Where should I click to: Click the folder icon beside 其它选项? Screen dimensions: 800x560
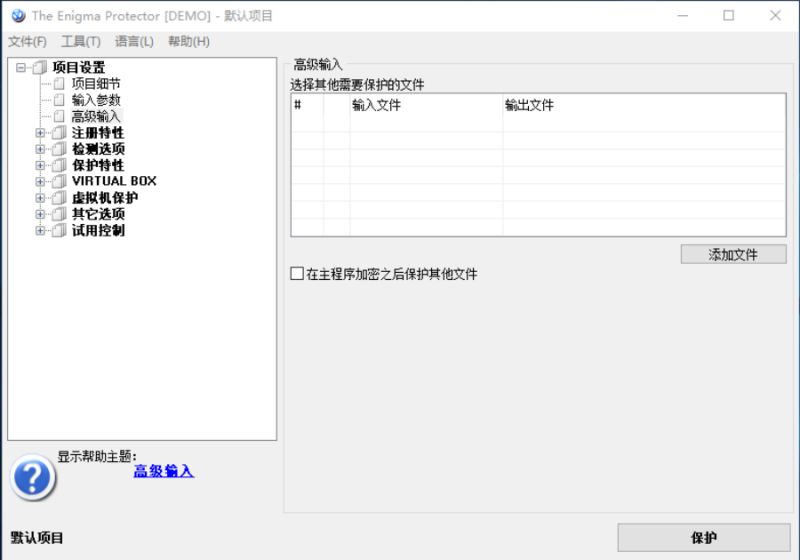coord(59,214)
